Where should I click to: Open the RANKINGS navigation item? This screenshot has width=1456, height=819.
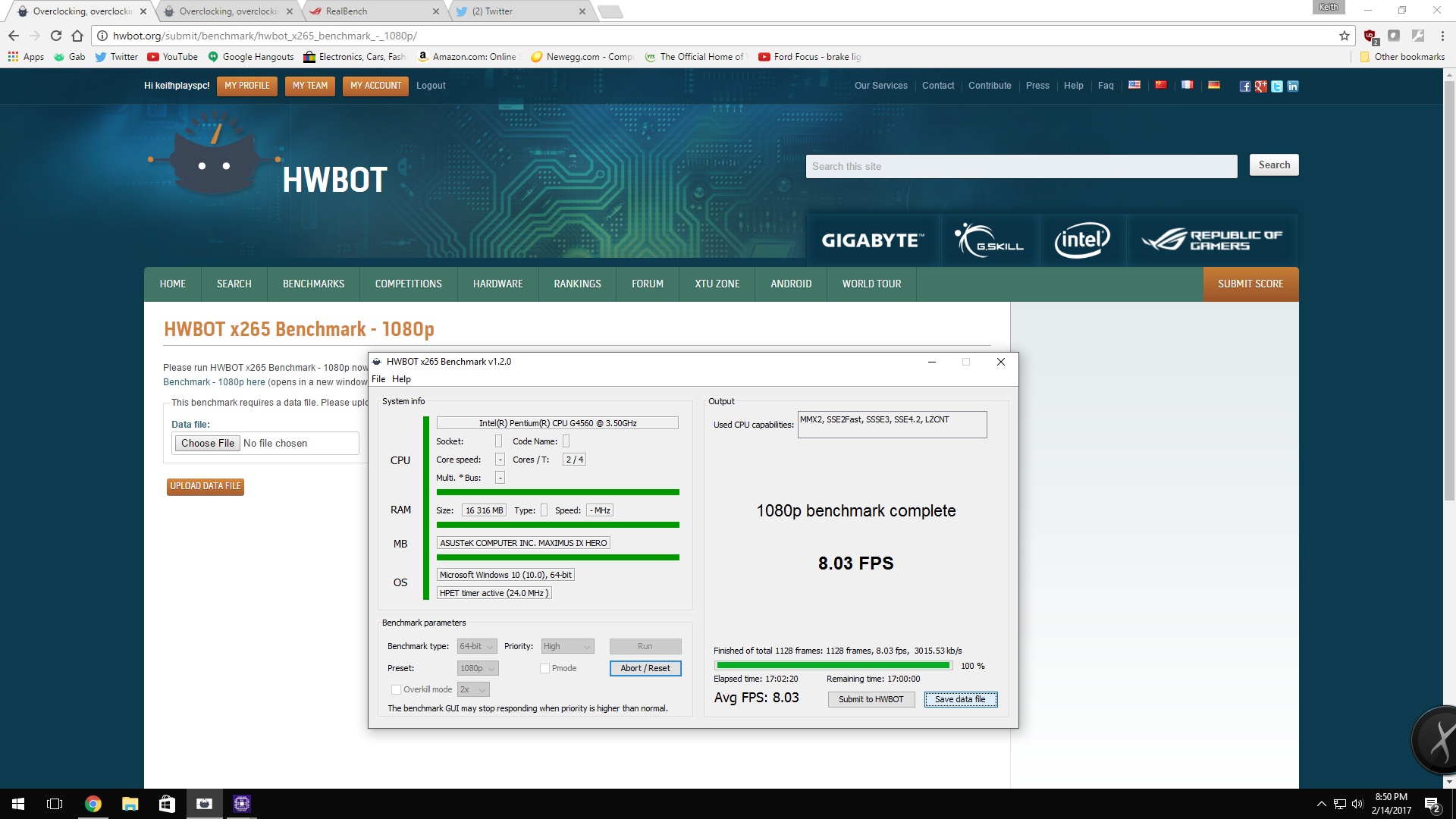click(577, 284)
